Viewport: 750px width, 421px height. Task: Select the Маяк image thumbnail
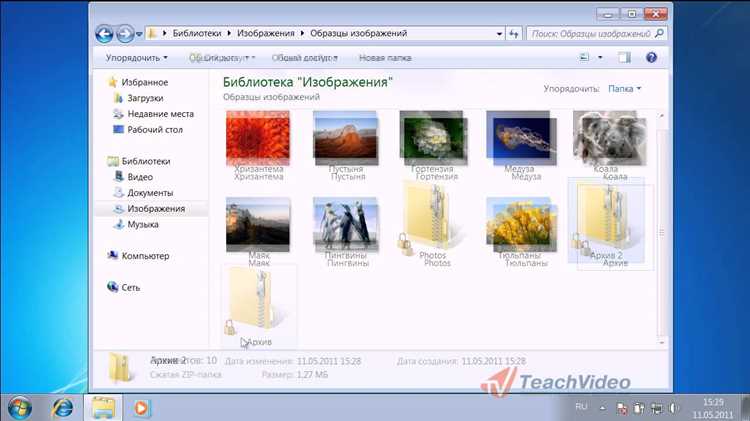tap(258, 224)
